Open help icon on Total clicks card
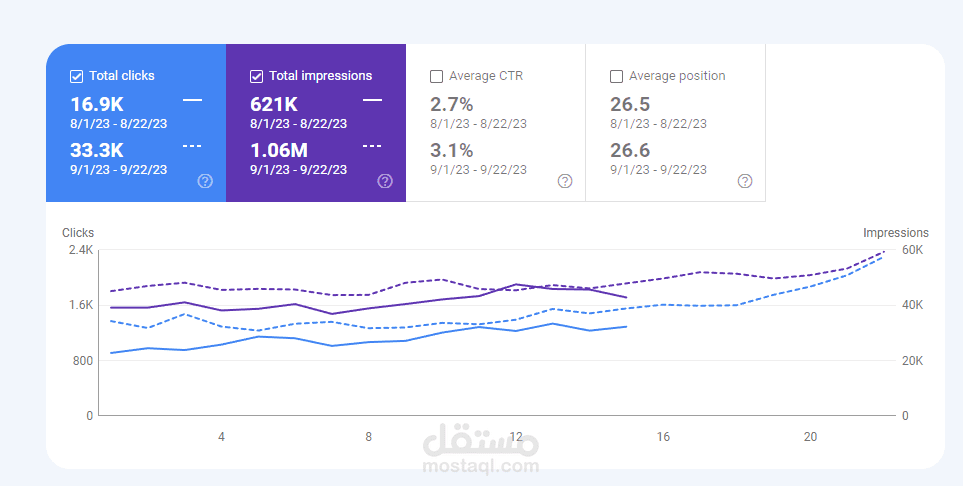963x486 pixels. (205, 181)
